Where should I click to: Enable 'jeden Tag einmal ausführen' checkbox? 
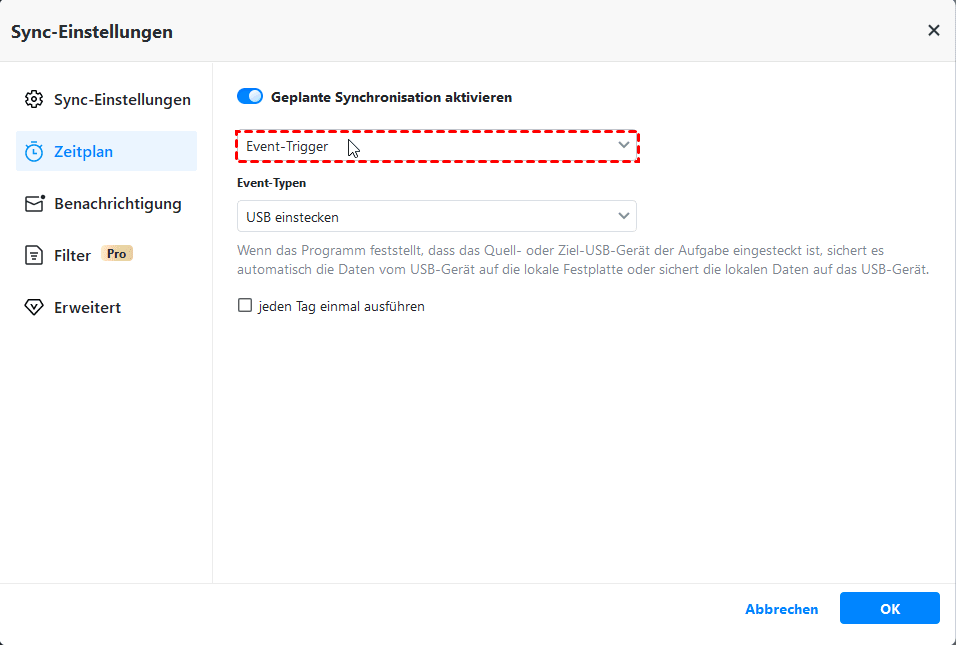click(245, 306)
